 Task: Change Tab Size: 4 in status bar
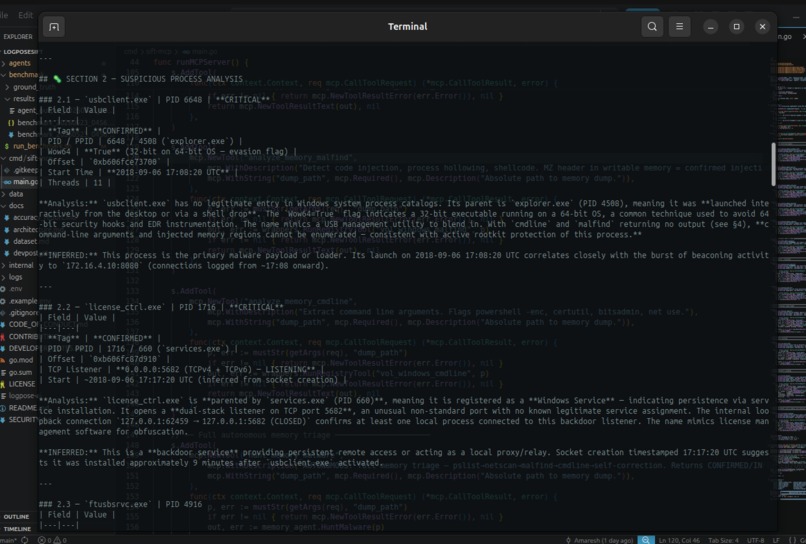coord(725,540)
